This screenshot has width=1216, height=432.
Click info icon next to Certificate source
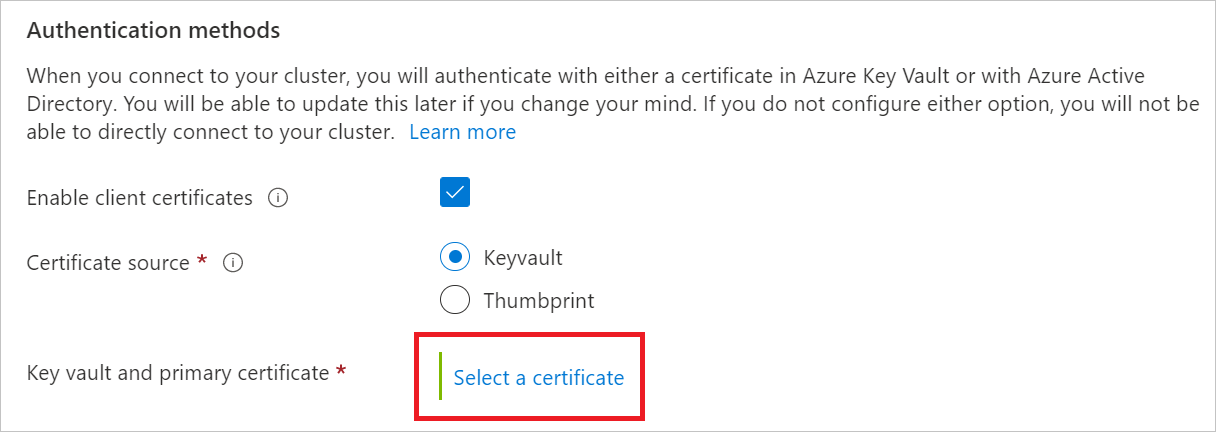point(233,263)
